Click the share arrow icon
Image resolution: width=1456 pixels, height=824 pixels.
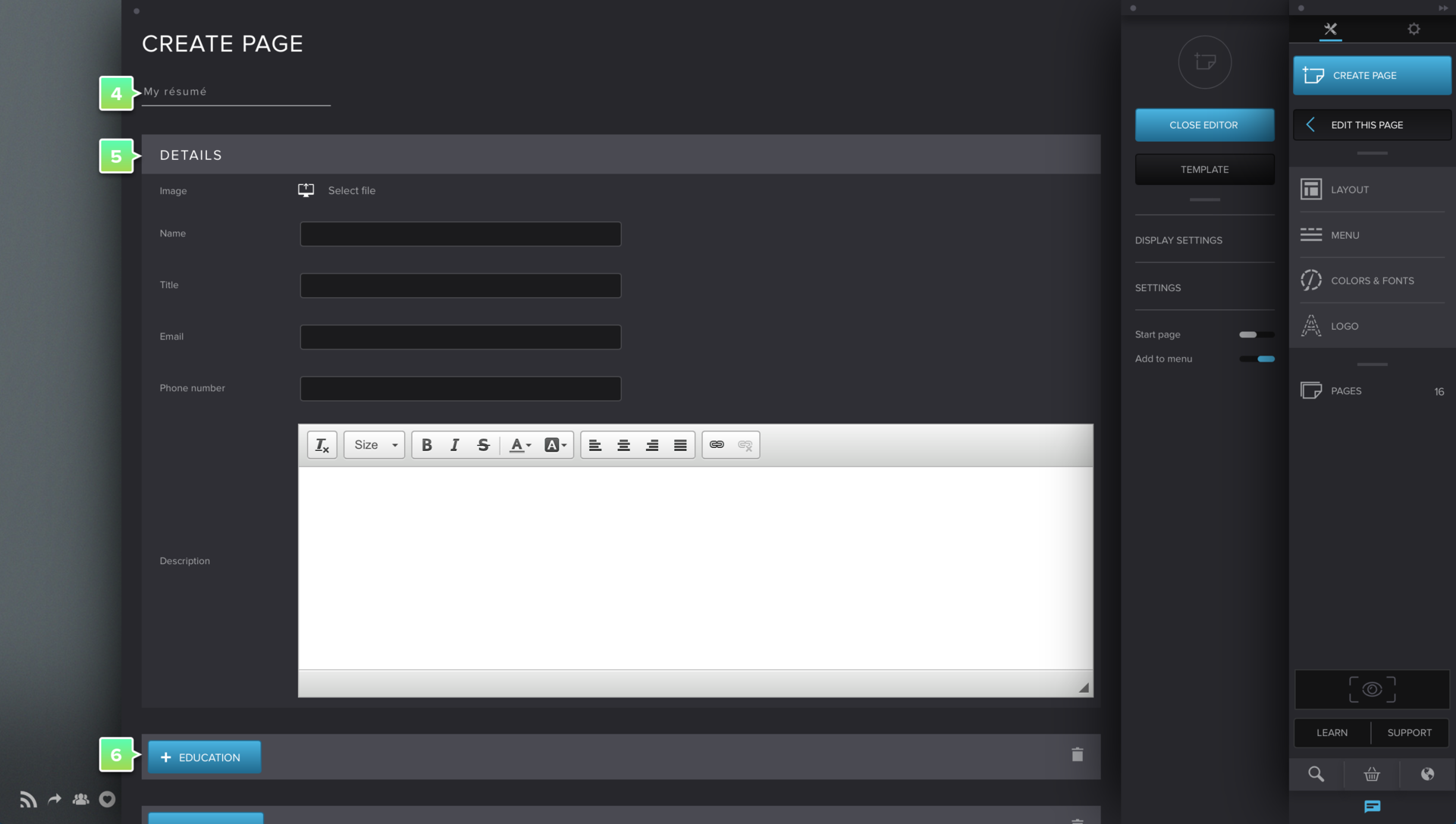[55, 799]
